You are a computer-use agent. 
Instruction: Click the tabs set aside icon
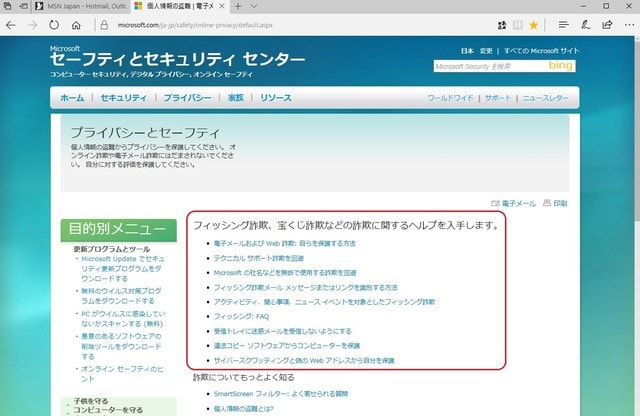[7, 6]
